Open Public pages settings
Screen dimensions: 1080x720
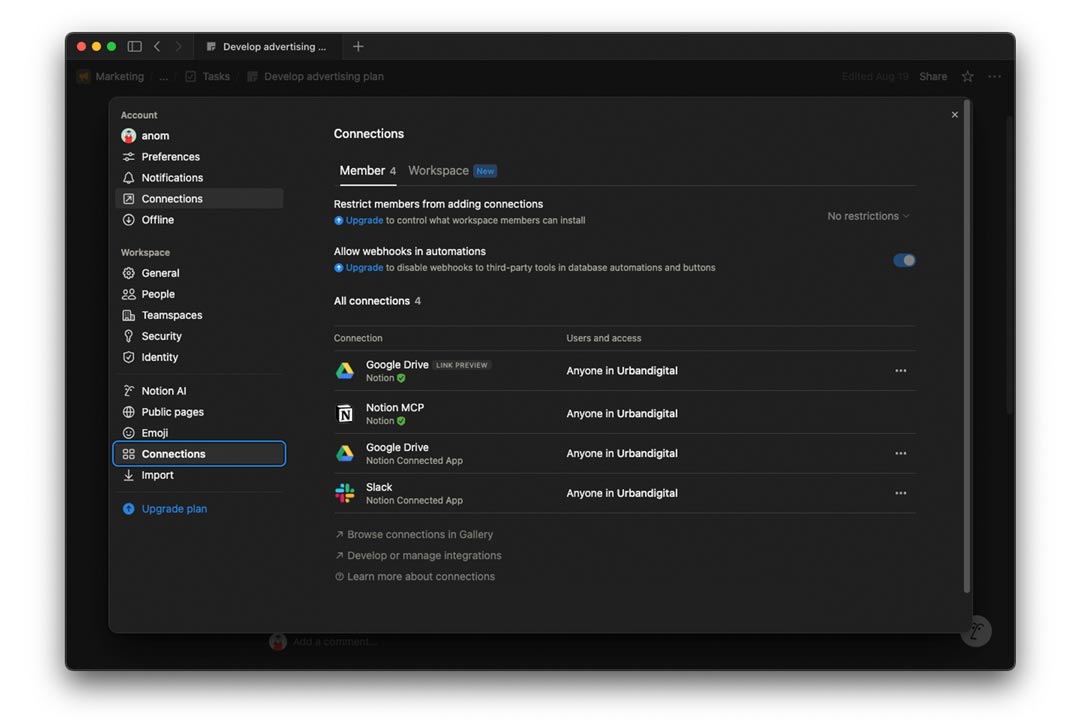tap(199, 412)
